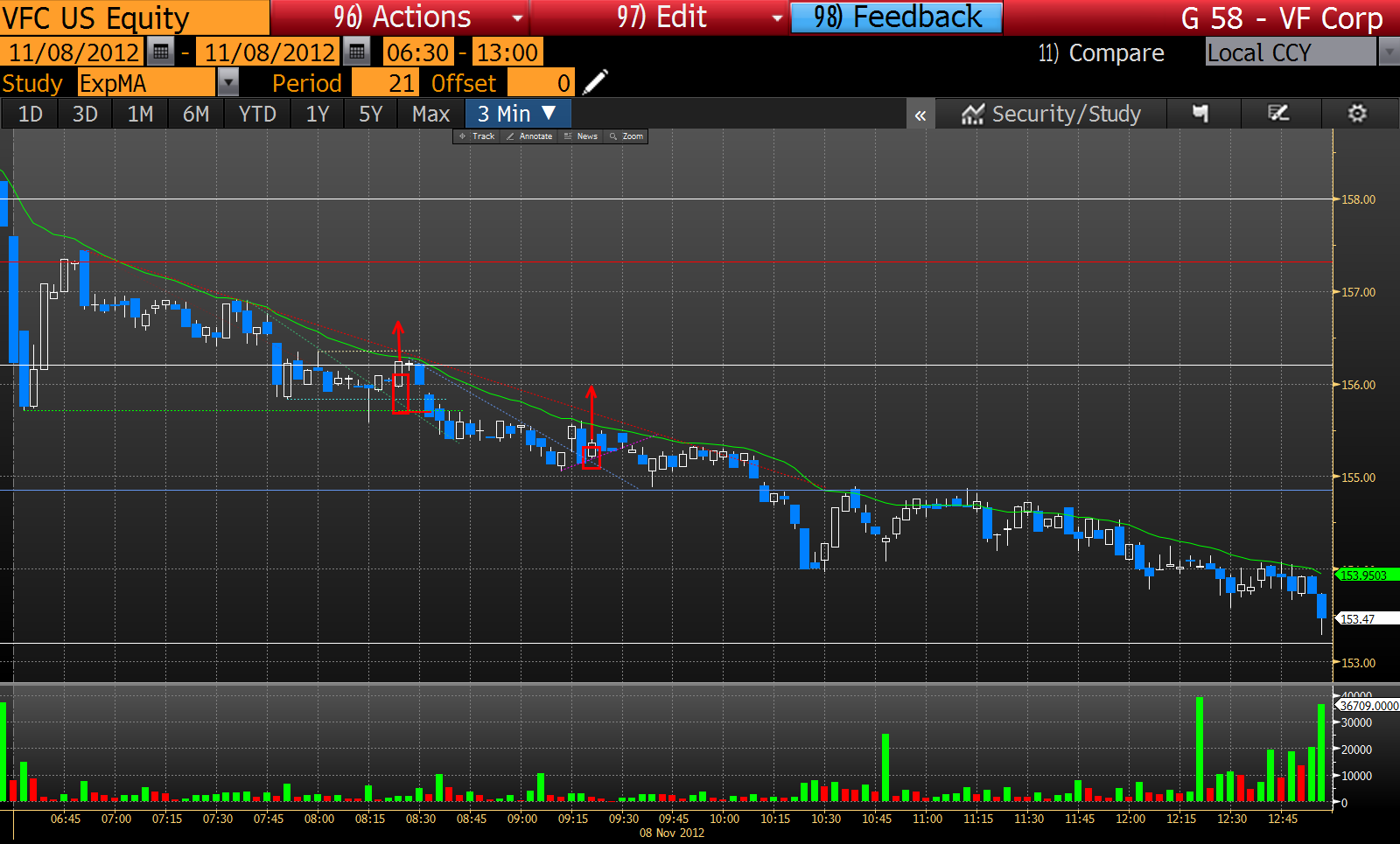The width and height of the screenshot is (1400, 844).
Task: Select the 1Y range tab
Action: (318, 115)
